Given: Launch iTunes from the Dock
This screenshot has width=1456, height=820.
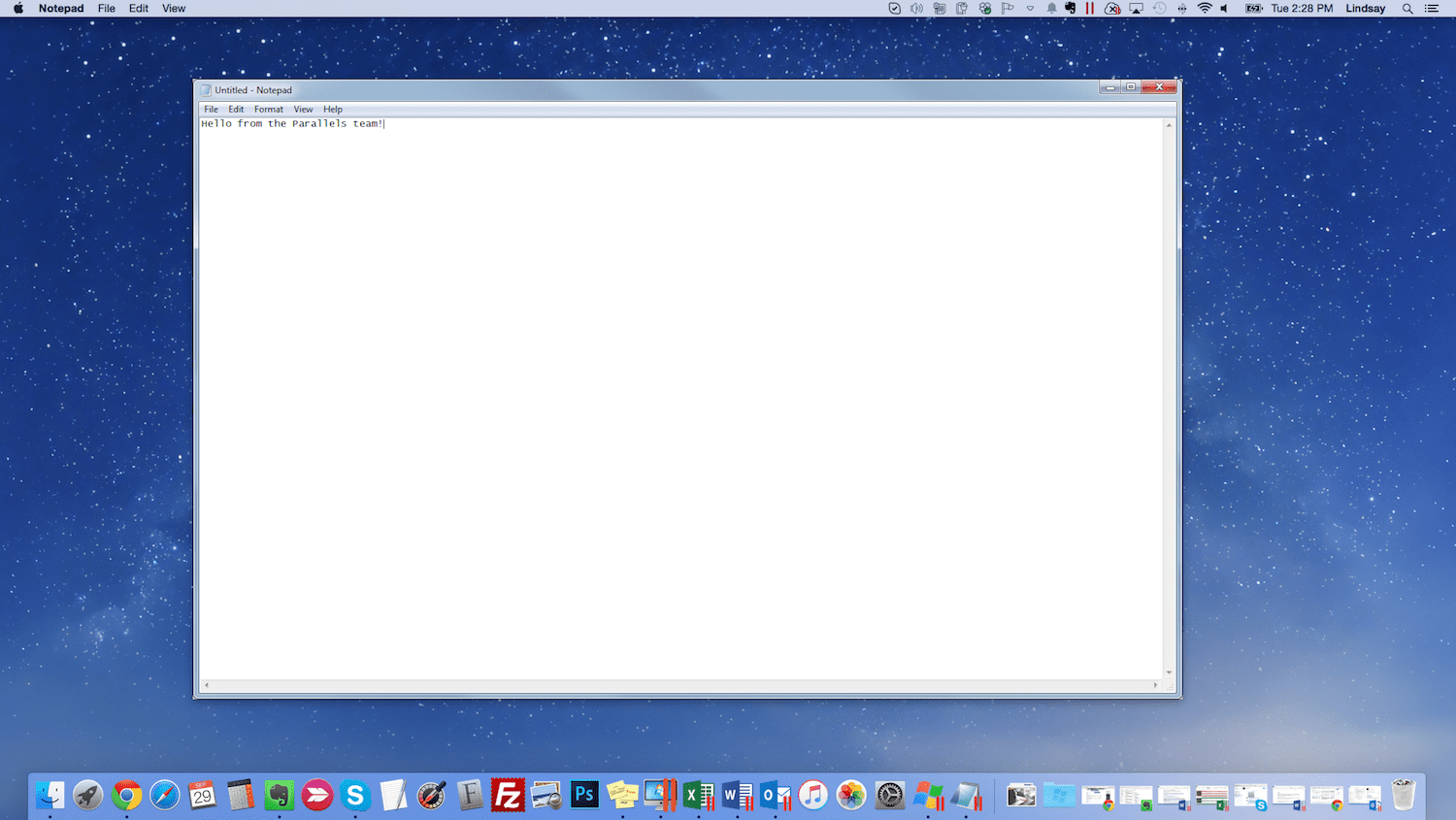Looking at the screenshot, I should (813, 796).
